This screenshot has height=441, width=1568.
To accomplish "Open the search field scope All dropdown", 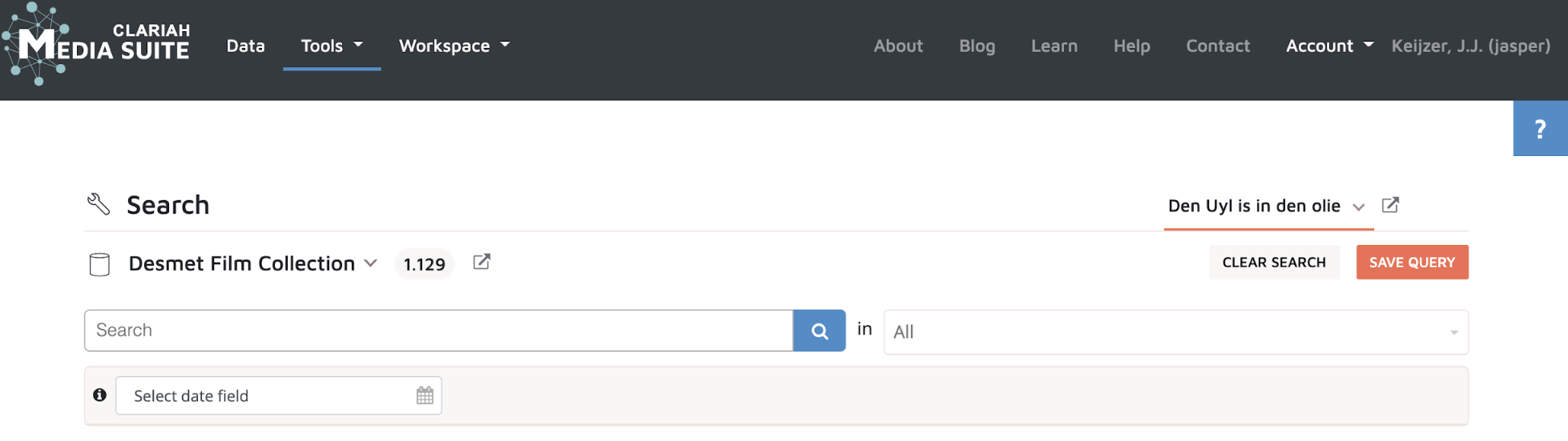I will click(x=1175, y=332).
